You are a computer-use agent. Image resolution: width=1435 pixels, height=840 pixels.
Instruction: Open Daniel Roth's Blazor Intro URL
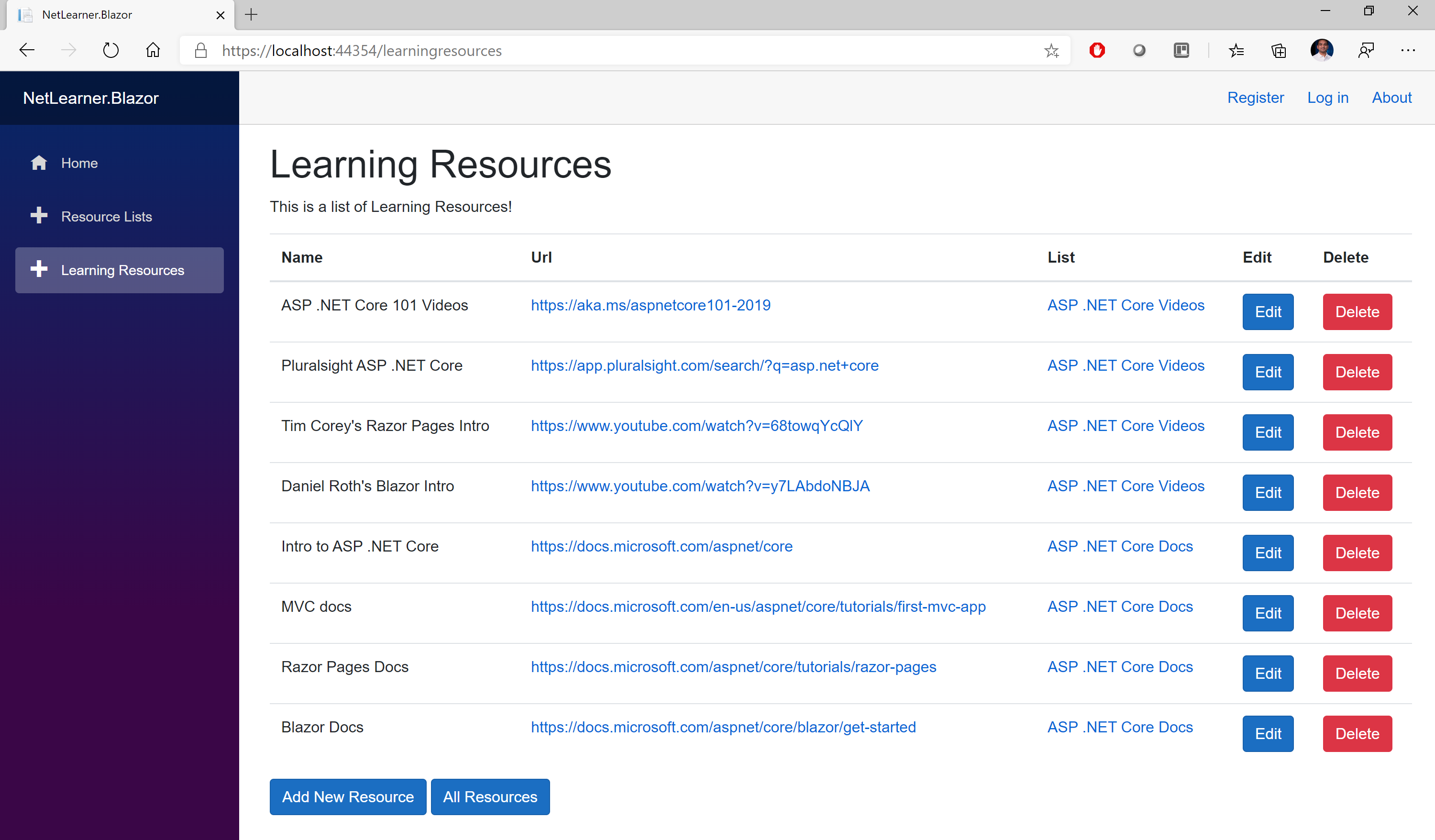(x=700, y=486)
